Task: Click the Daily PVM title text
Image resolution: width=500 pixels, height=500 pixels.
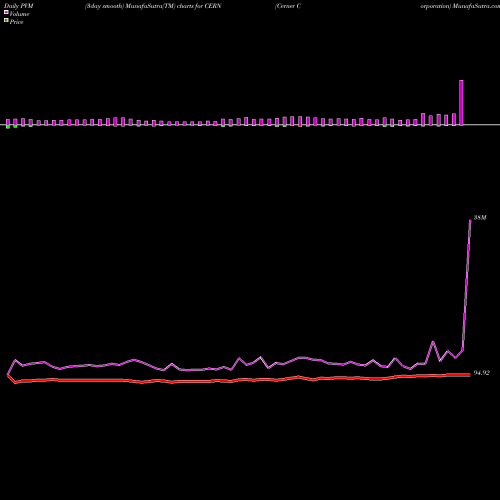Action: (x=19, y=6)
